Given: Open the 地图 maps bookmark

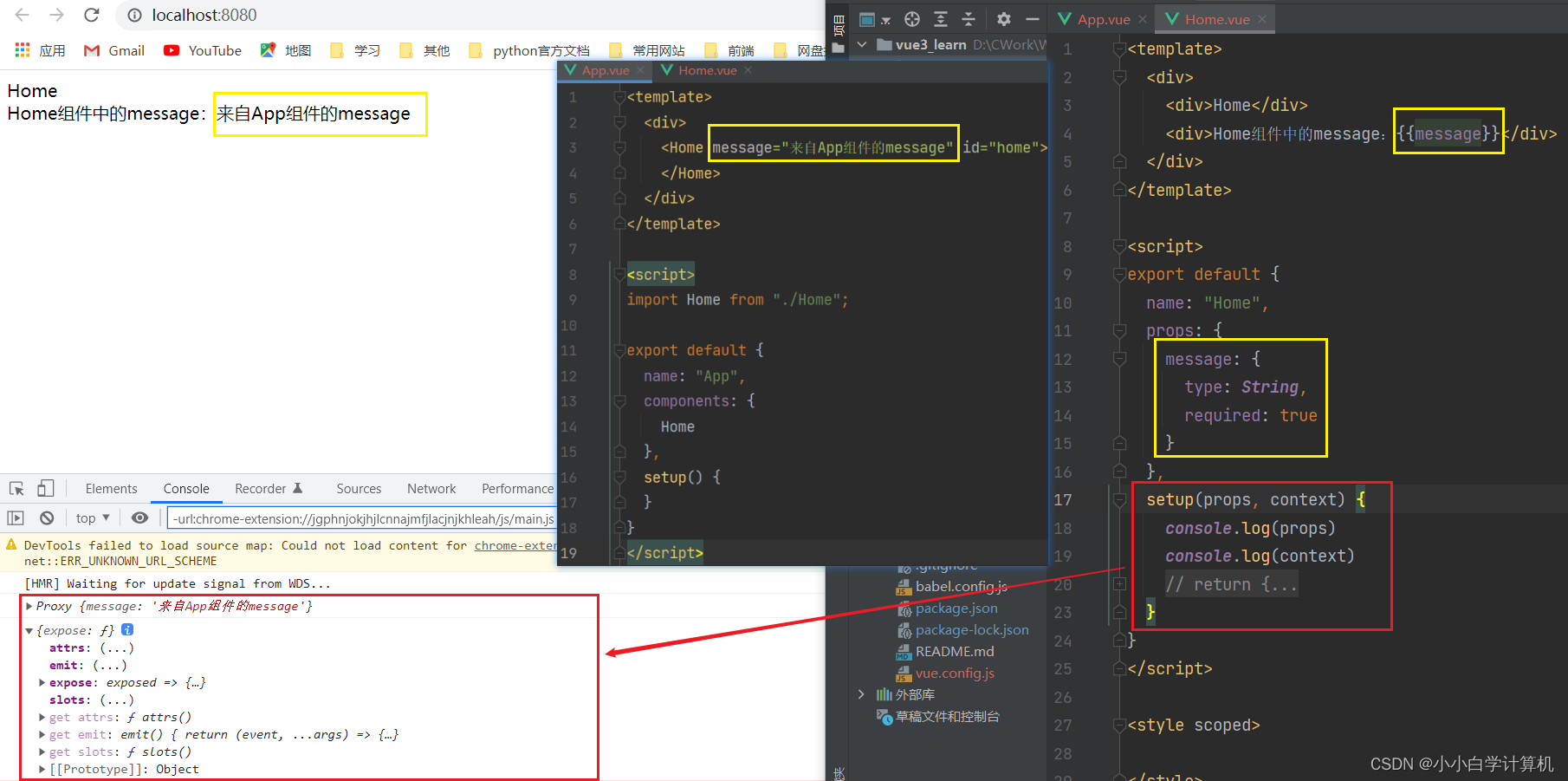Looking at the screenshot, I should [286, 50].
